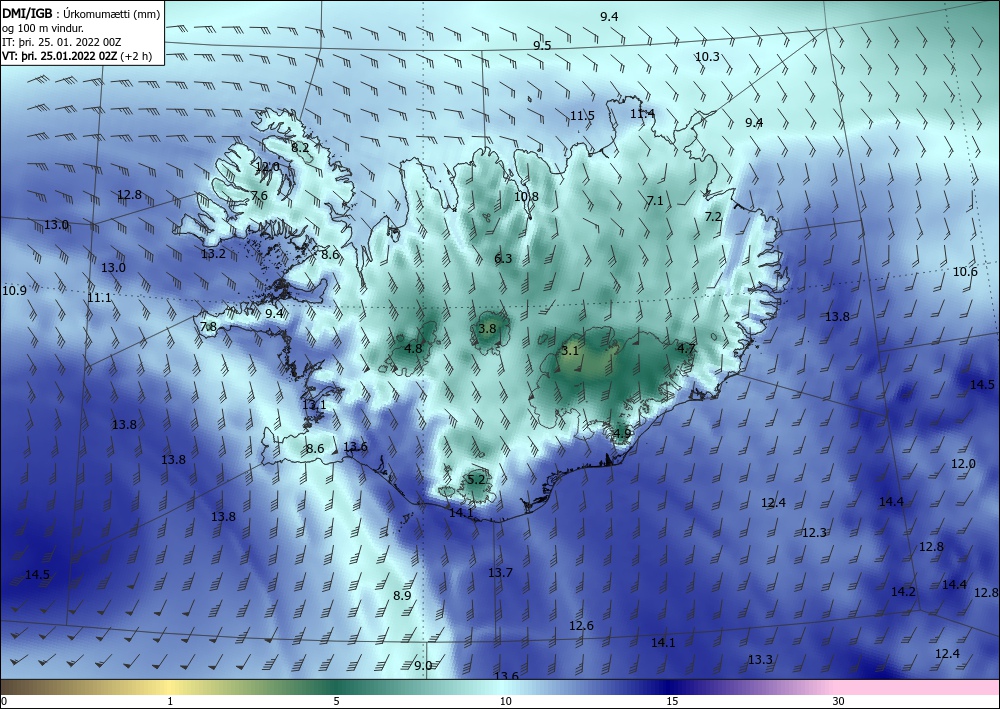Click the "1" label on the colour scale

click(x=170, y=701)
